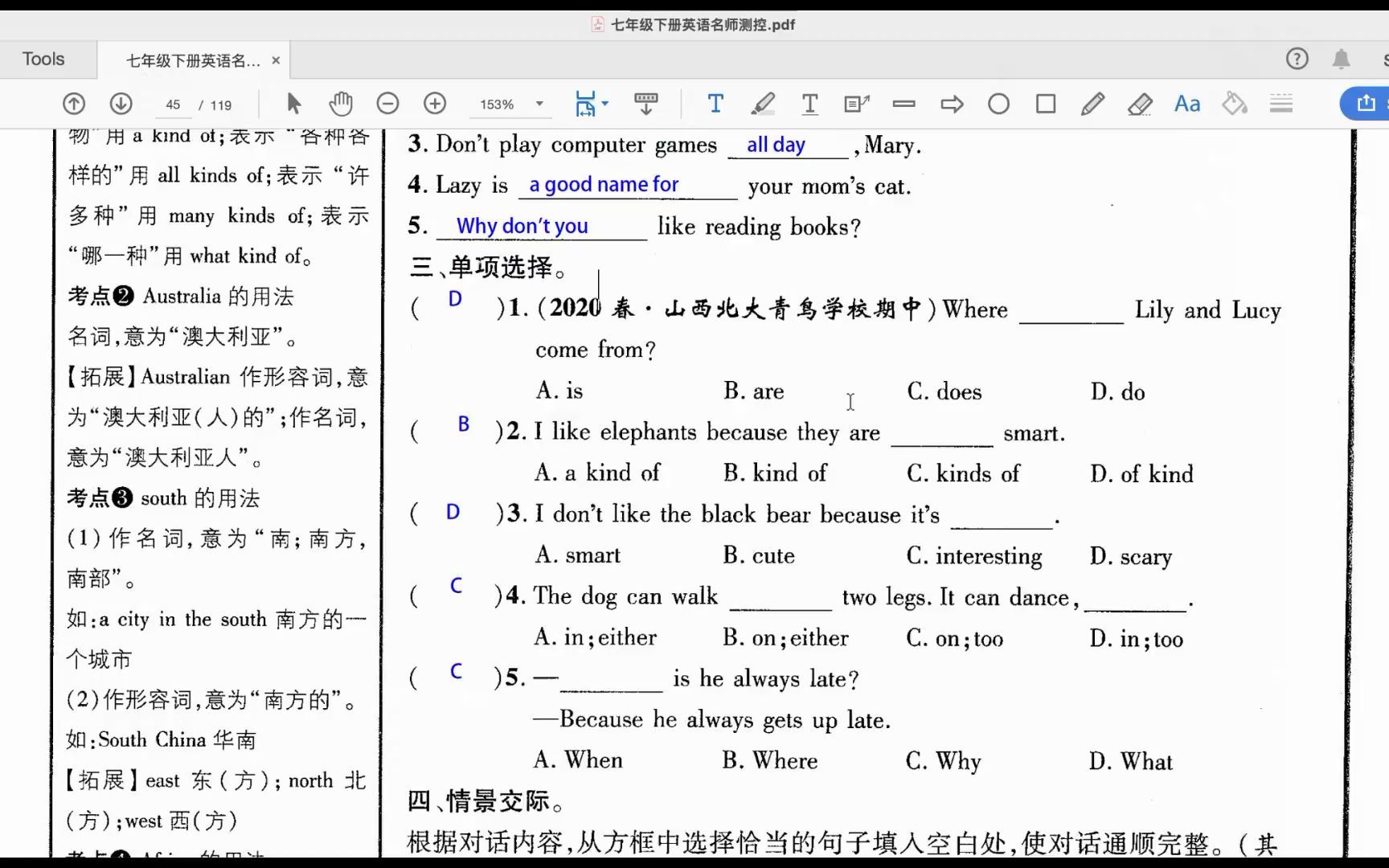Open the line thickness options
The height and width of the screenshot is (868, 1389).
click(x=1281, y=104)
